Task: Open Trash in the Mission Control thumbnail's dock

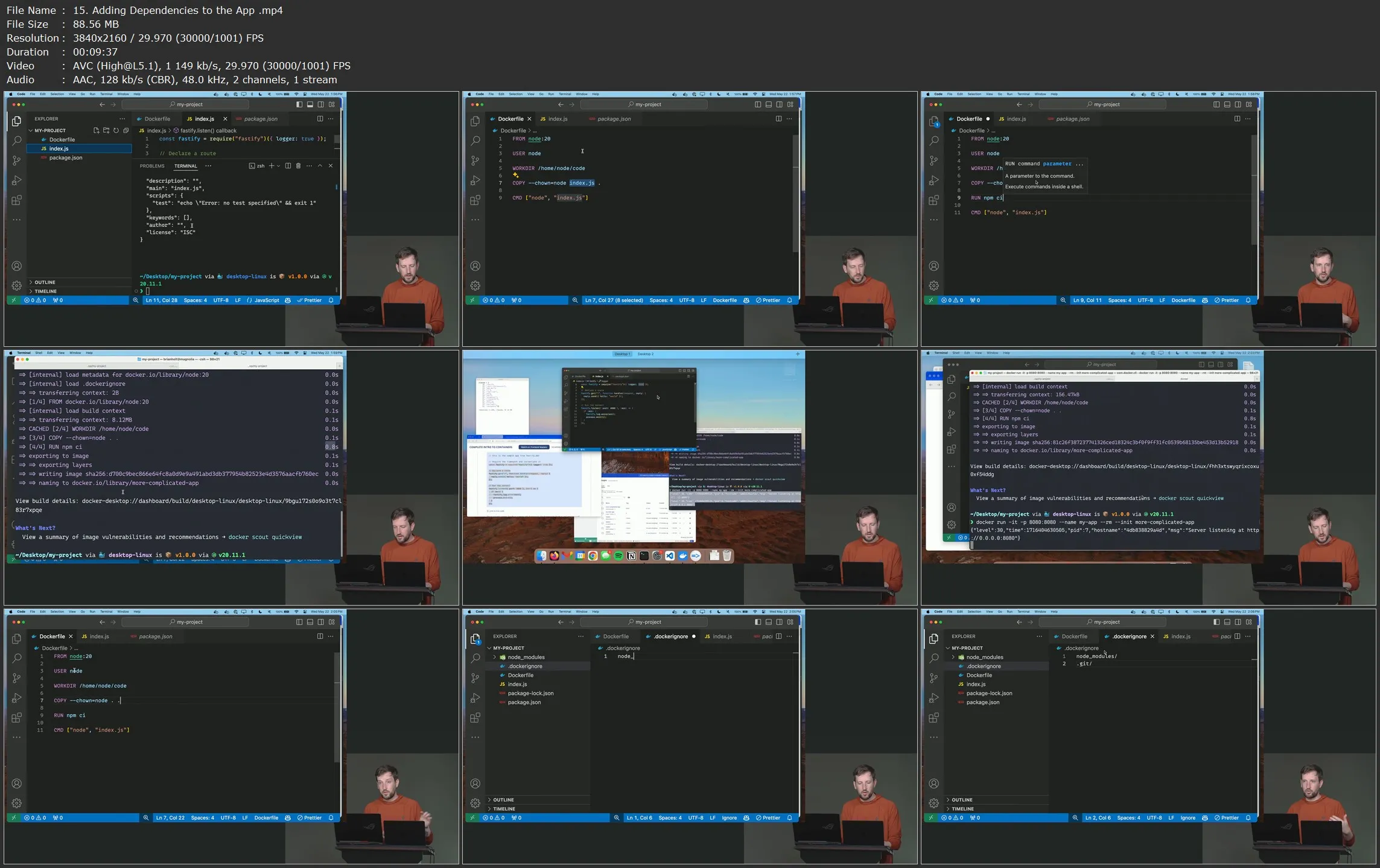Action: tap(727, 556)
